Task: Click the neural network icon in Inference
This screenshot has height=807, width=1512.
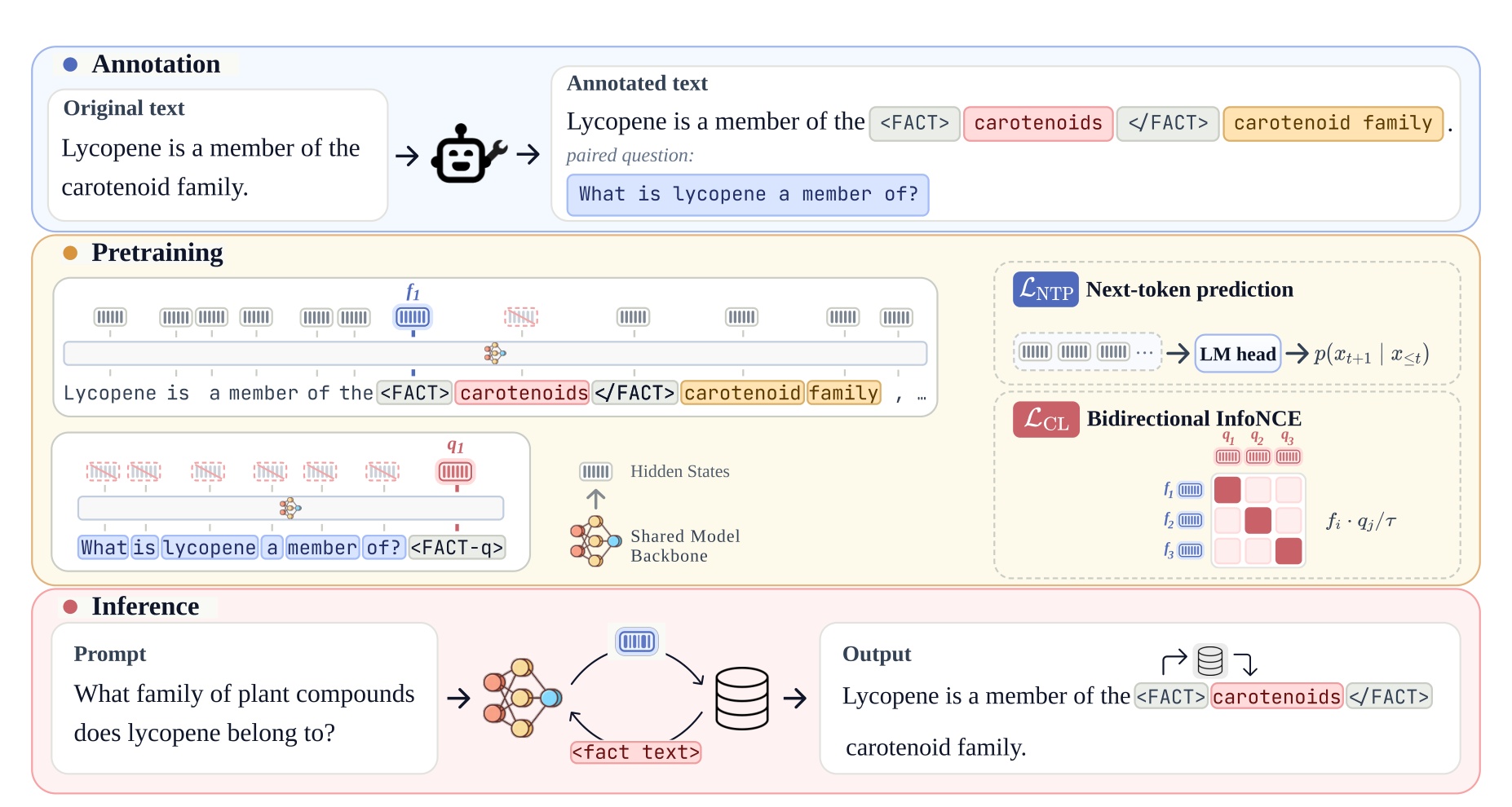Action: click(x=522, y=698)
